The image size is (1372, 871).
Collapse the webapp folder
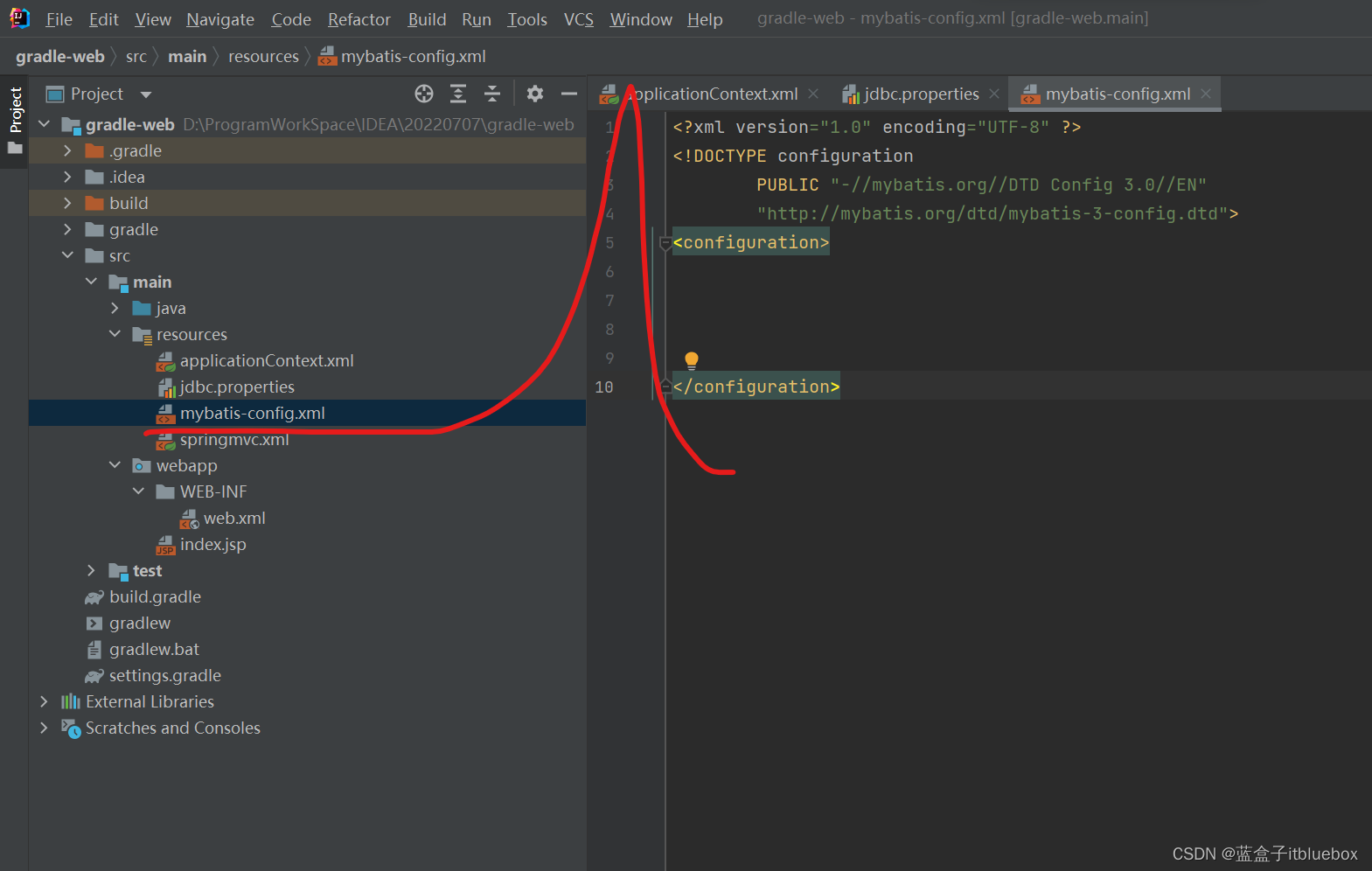click(x=115, y=465)
